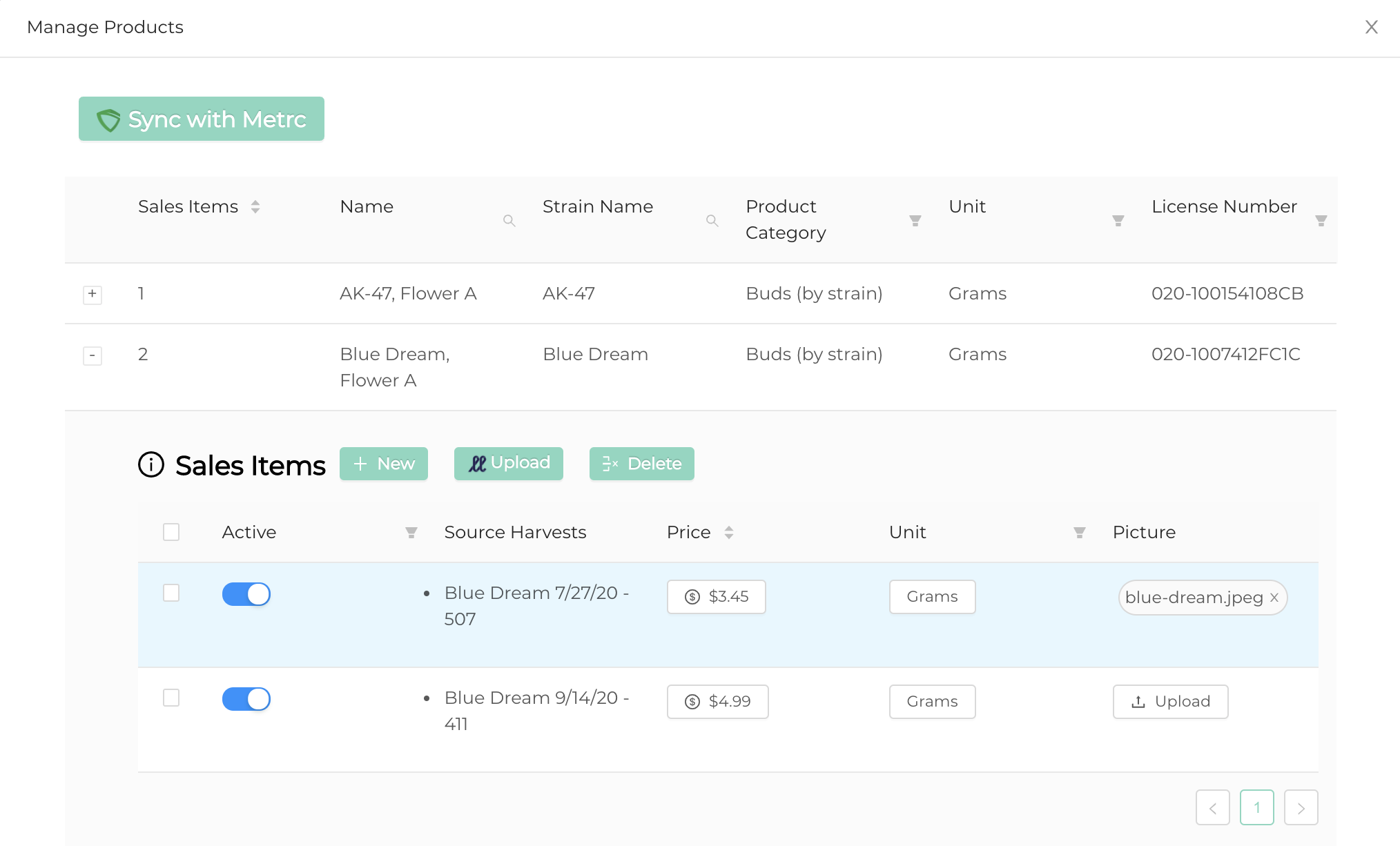Disable Active toggle for Blue Dream 7/27/20 item
Screen dimensions: 1400x846
246,593
